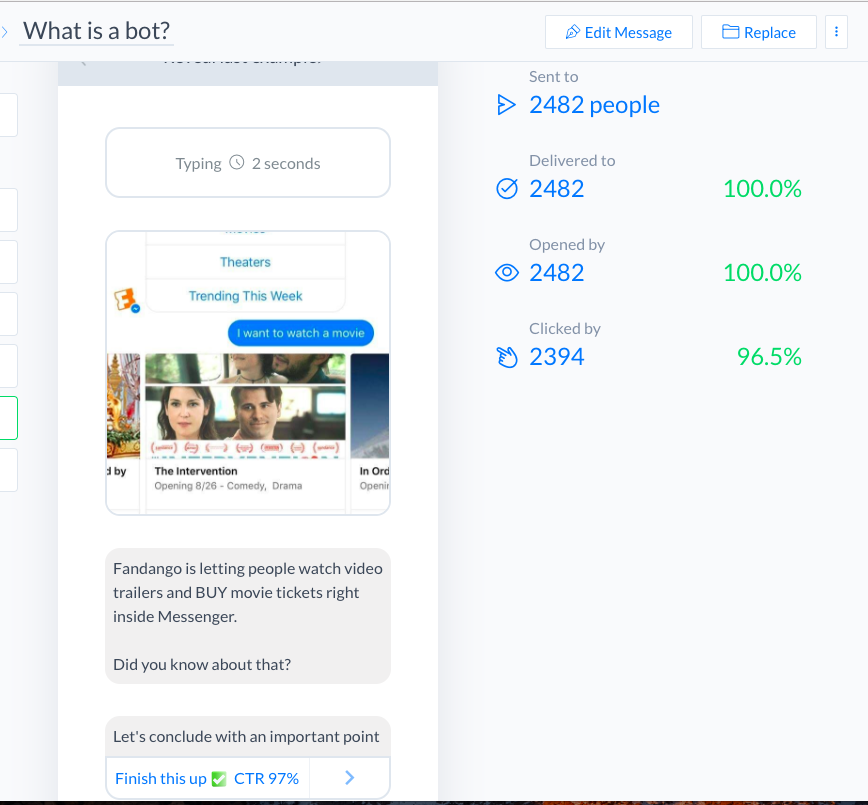
Task: Click the clock icon in Typing block
Action: [x=237, y=163]
